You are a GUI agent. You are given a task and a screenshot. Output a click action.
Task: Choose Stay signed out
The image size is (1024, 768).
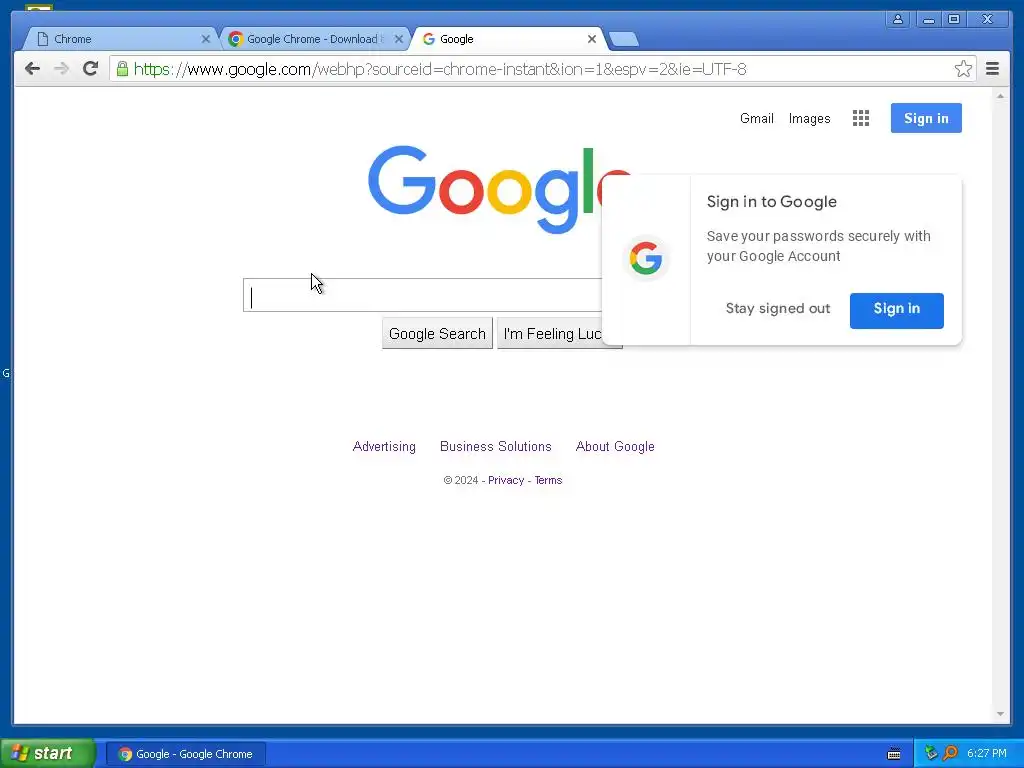(778, 308)
